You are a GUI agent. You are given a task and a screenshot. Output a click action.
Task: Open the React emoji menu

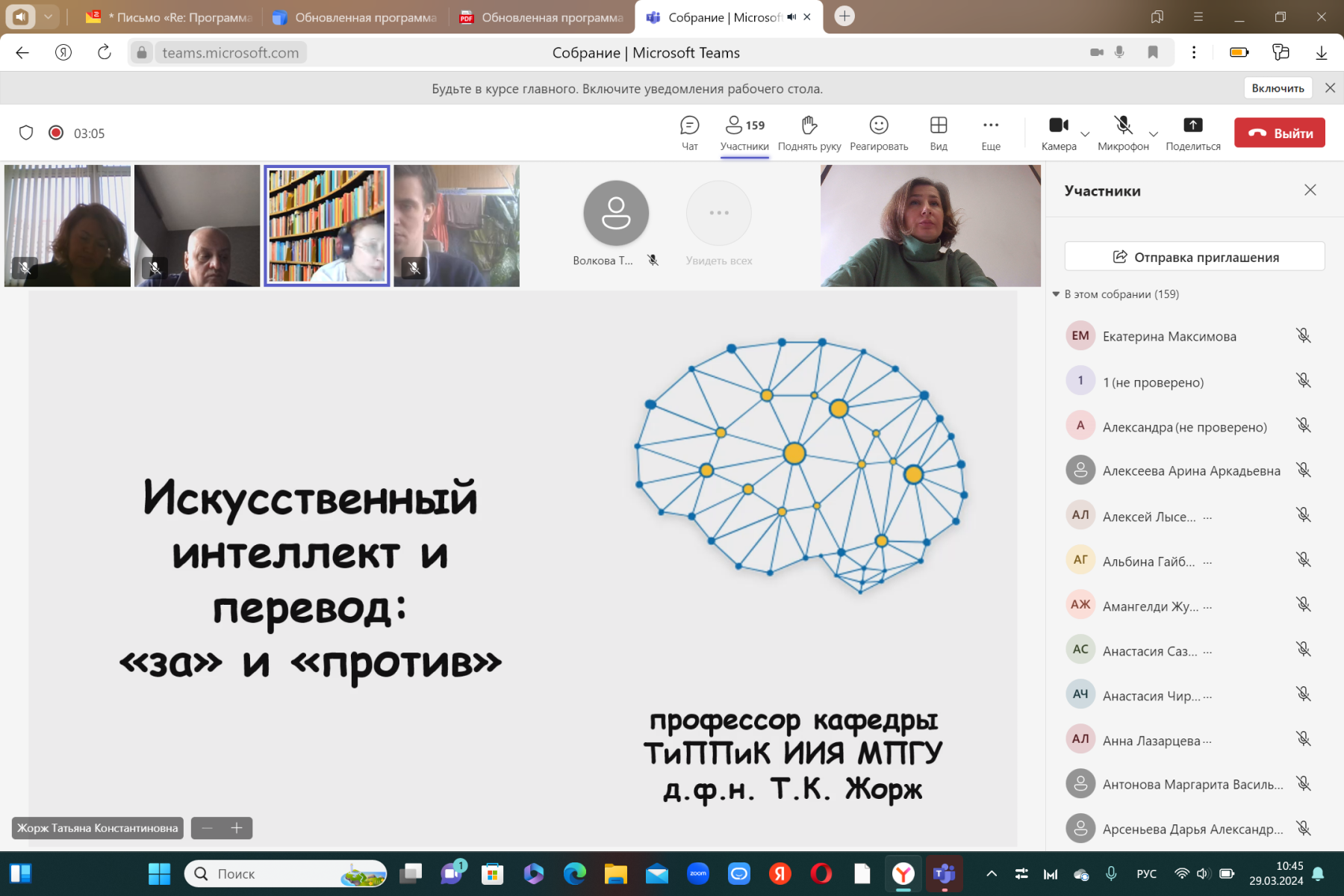[879, 133]
